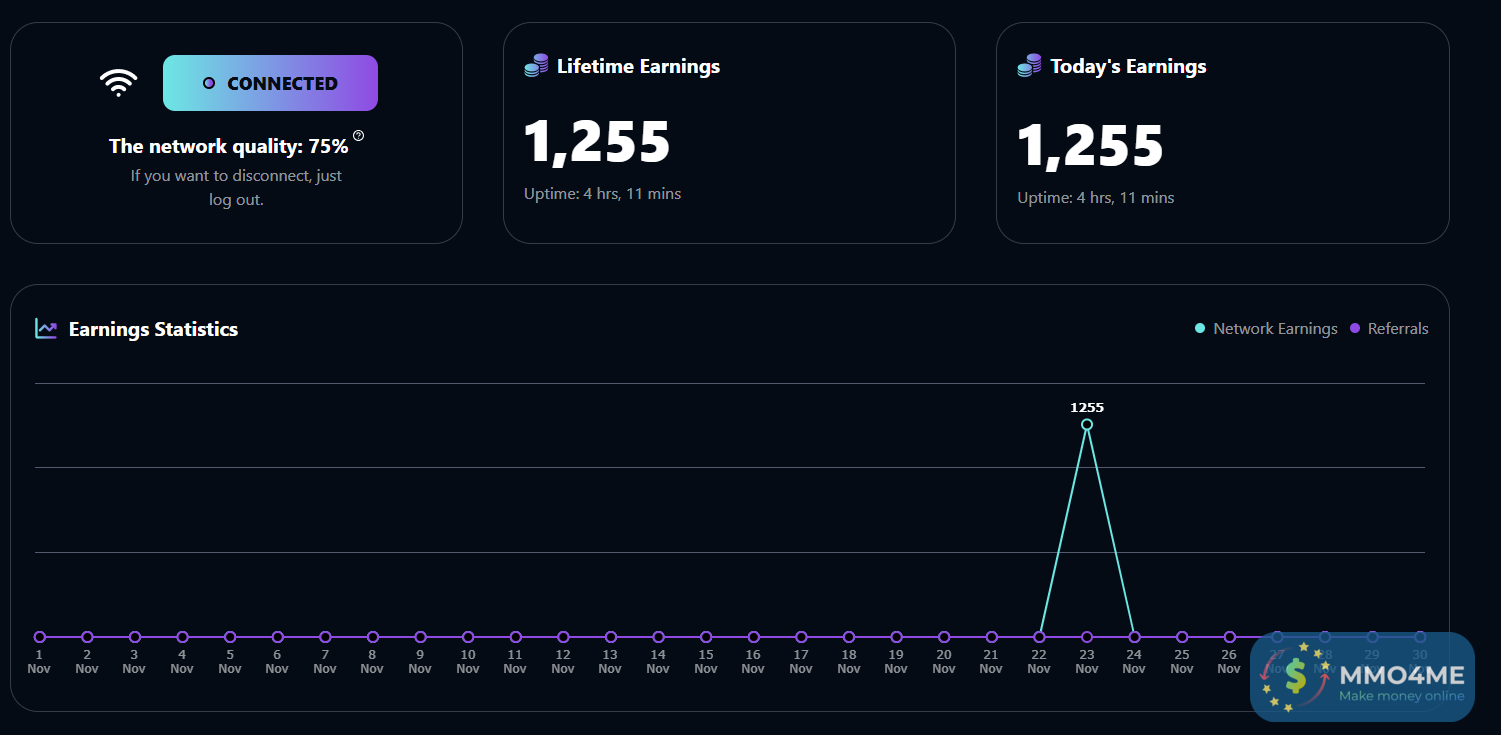Select the 25 Nov data point
The image size is (1501, 735).
1182,637
